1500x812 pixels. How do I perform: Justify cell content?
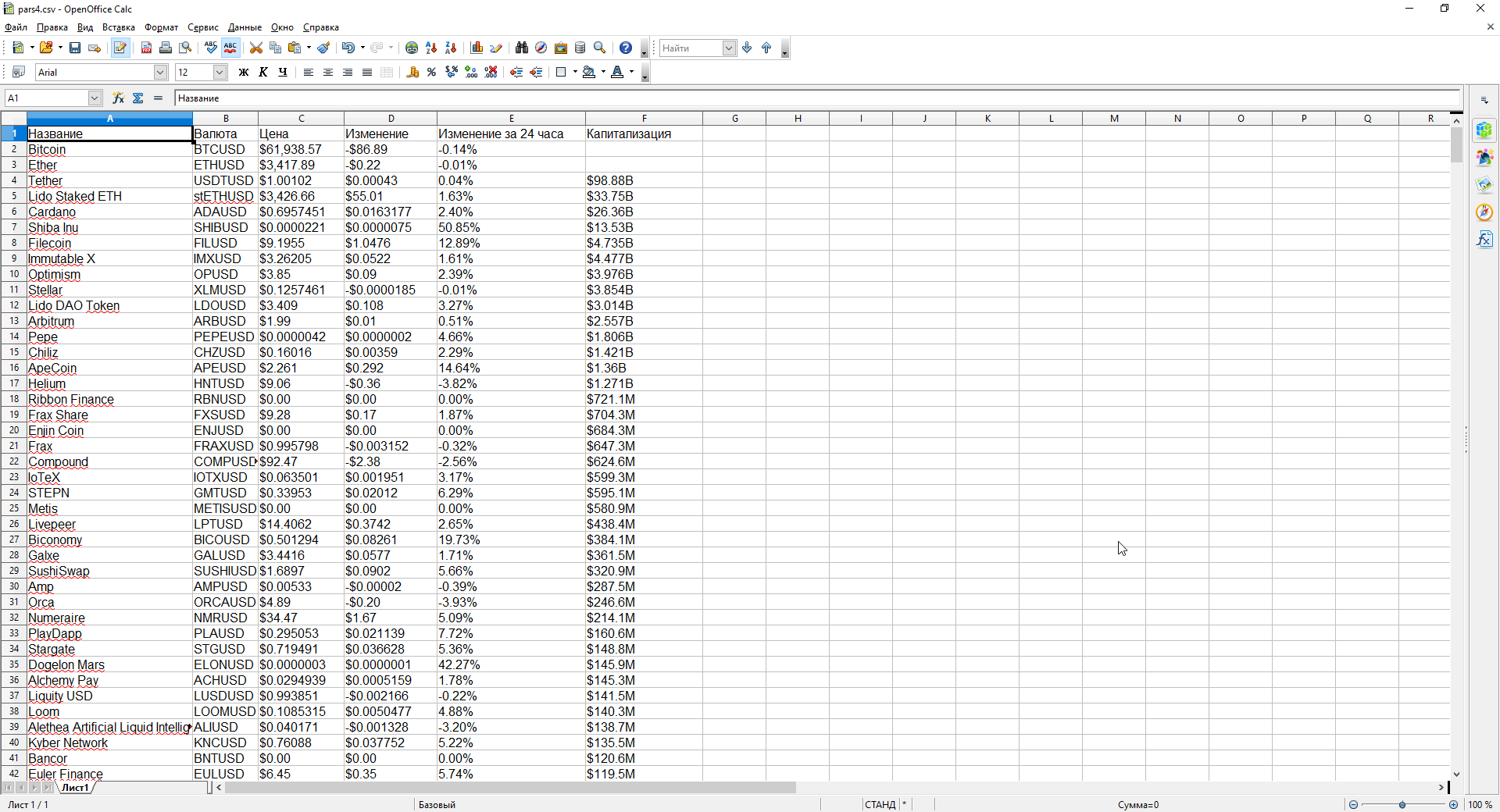(x=367, y=72)
